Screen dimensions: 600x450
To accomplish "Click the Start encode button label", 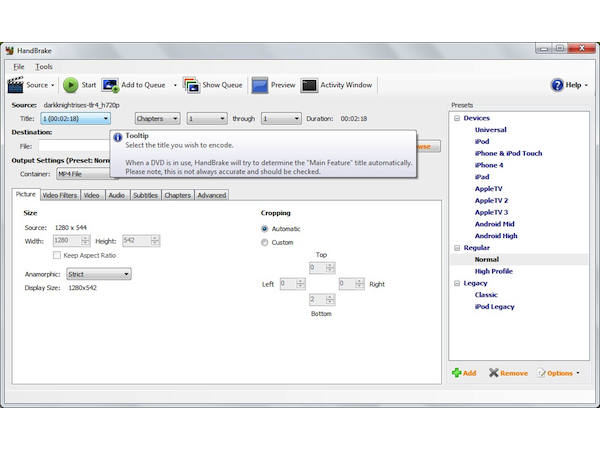I will click(x=89, y=85).
